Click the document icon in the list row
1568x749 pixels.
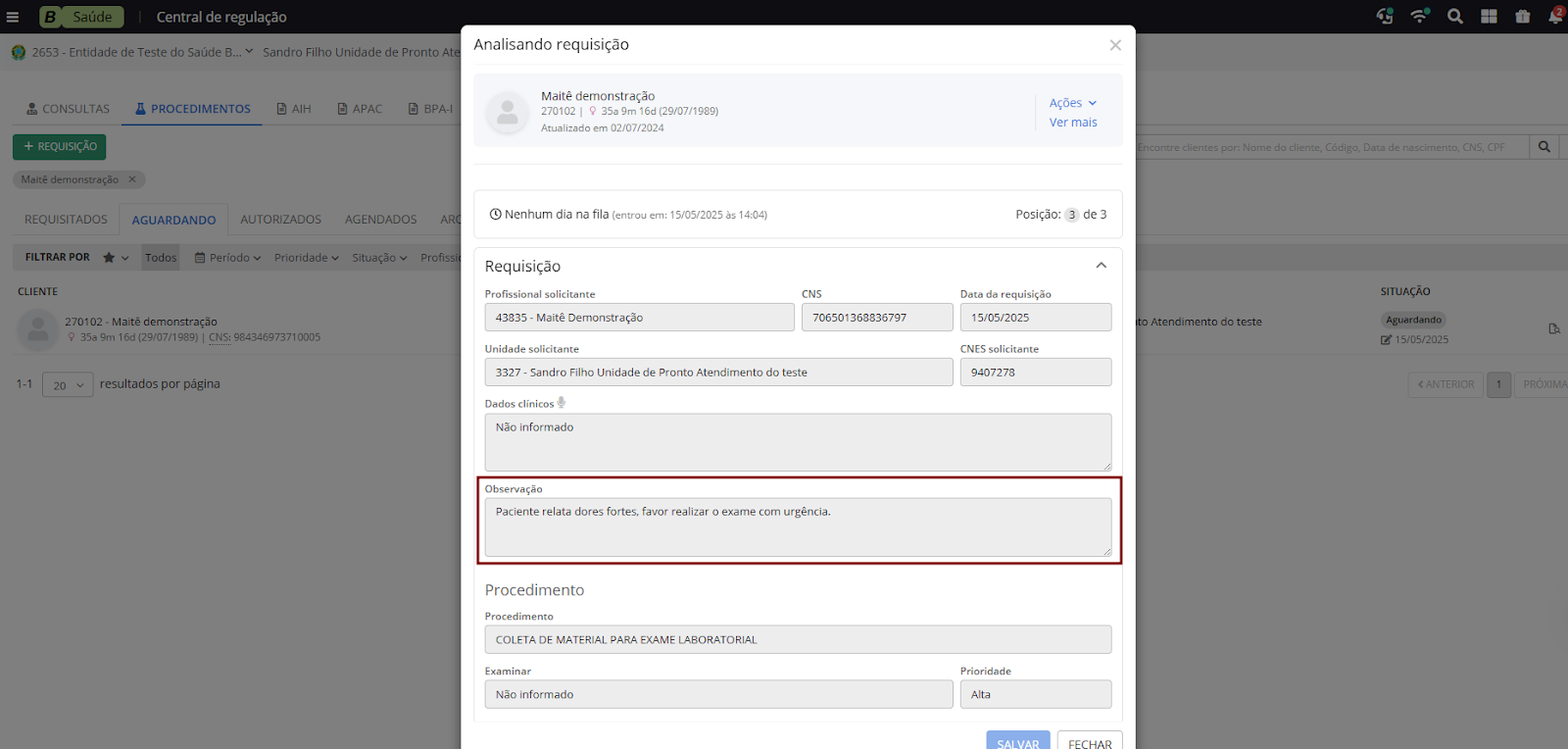click(1554, 328)
